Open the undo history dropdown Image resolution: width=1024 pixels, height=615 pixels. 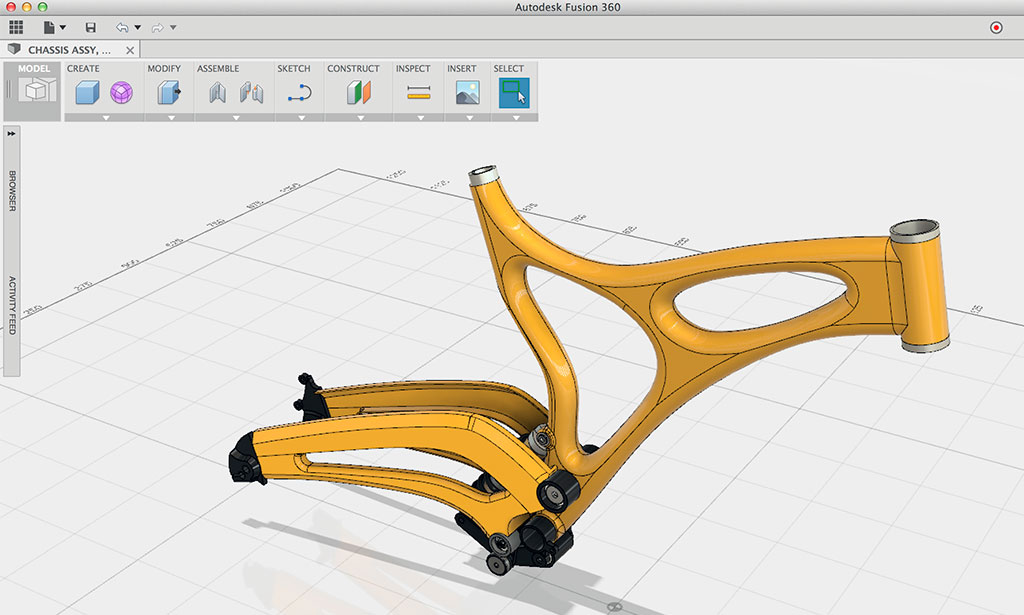137,27
